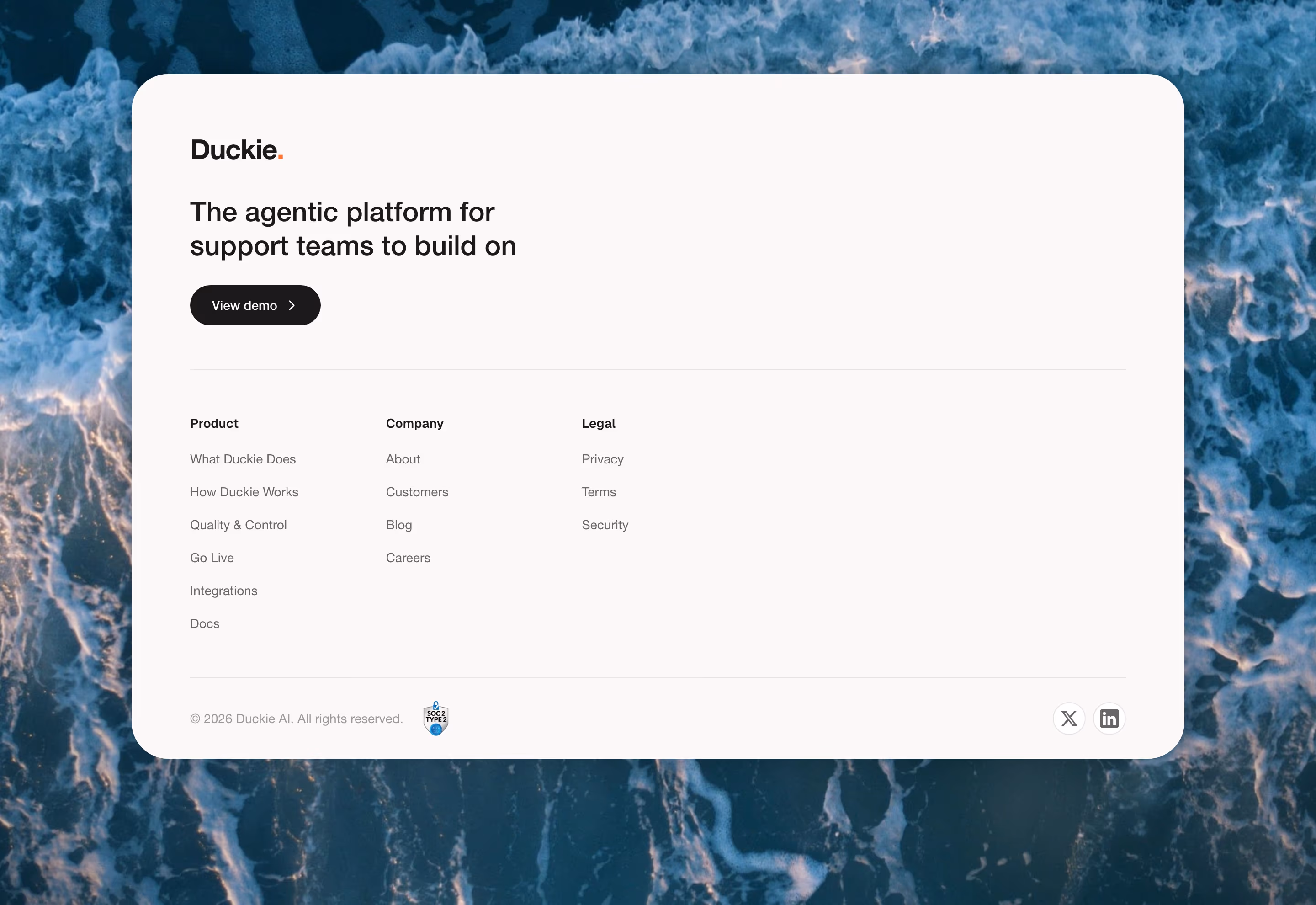Open the Terms link
The height and width of the screenshot is (905, 1316).
pos(599,492)
